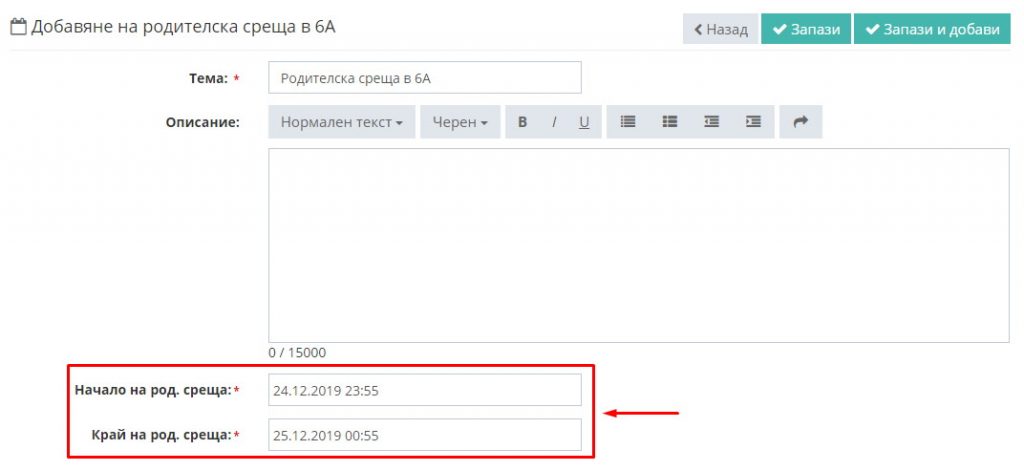Click the Назад button

[x=720, y=29]
